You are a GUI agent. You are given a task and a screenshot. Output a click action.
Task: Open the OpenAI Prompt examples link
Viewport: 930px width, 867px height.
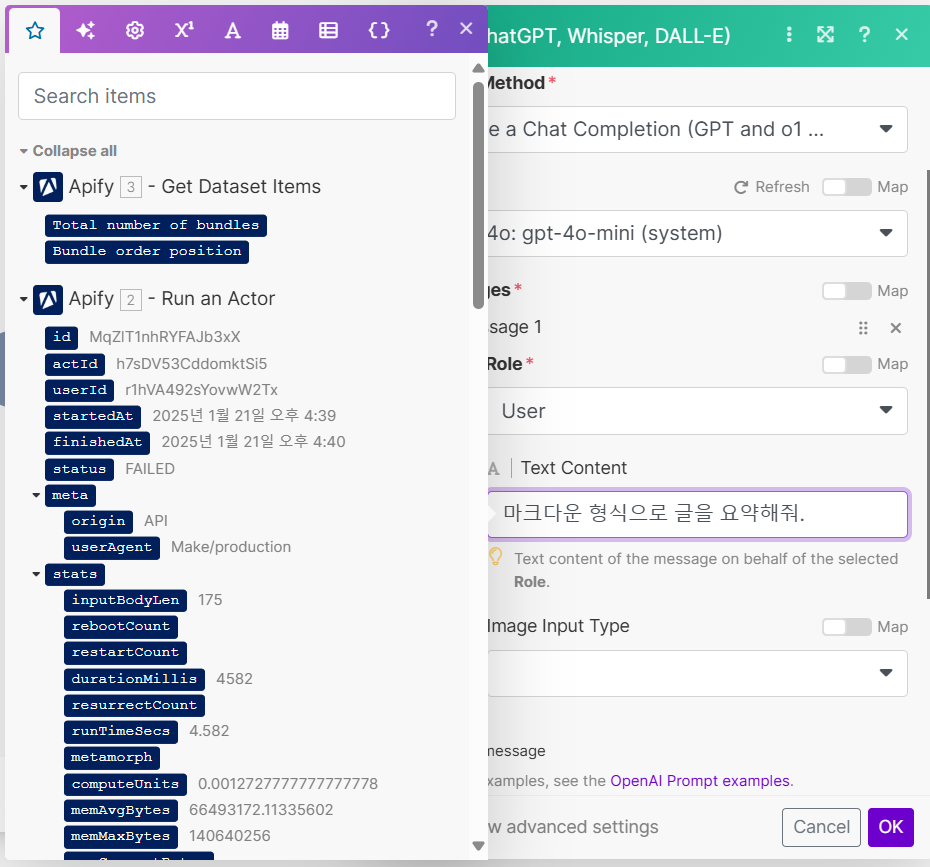(700, 781)
